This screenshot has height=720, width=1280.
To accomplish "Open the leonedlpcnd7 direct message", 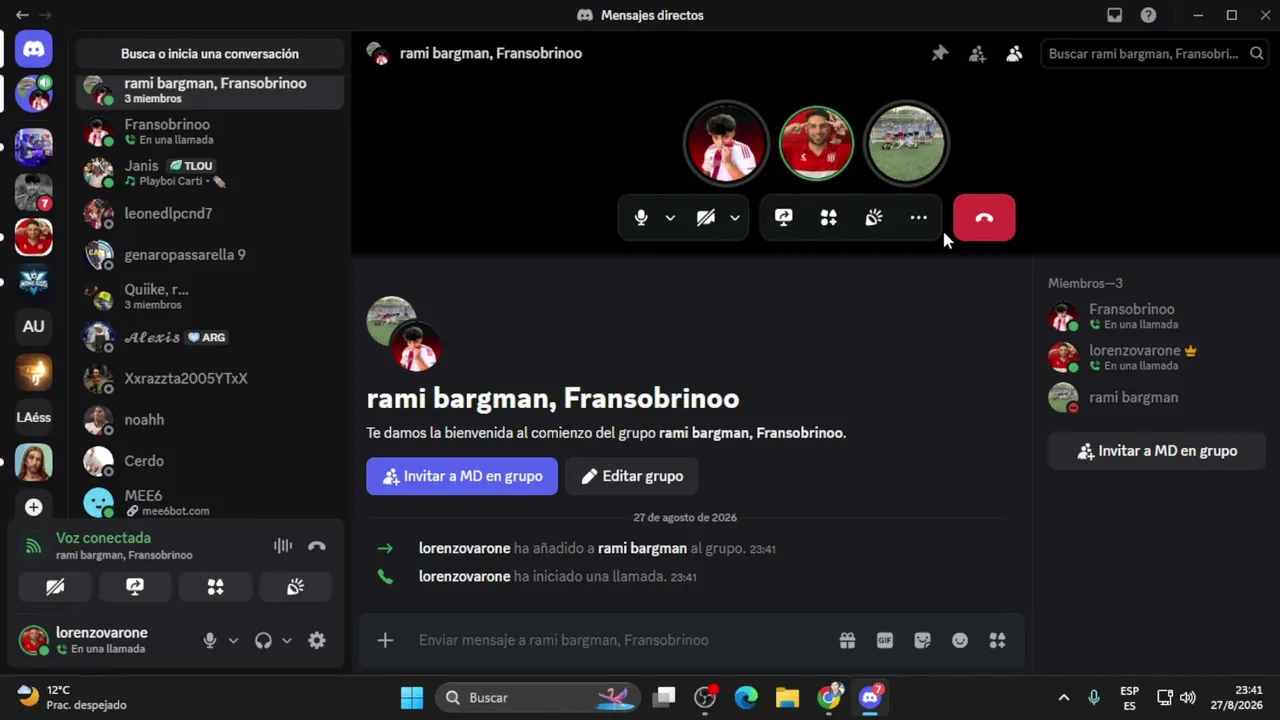I will [210, 213].
